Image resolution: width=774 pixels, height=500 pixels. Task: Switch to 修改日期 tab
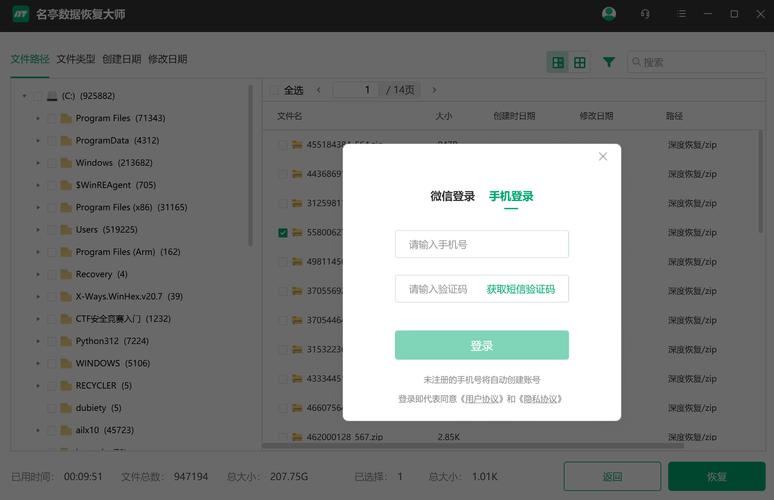click(168, 59)
